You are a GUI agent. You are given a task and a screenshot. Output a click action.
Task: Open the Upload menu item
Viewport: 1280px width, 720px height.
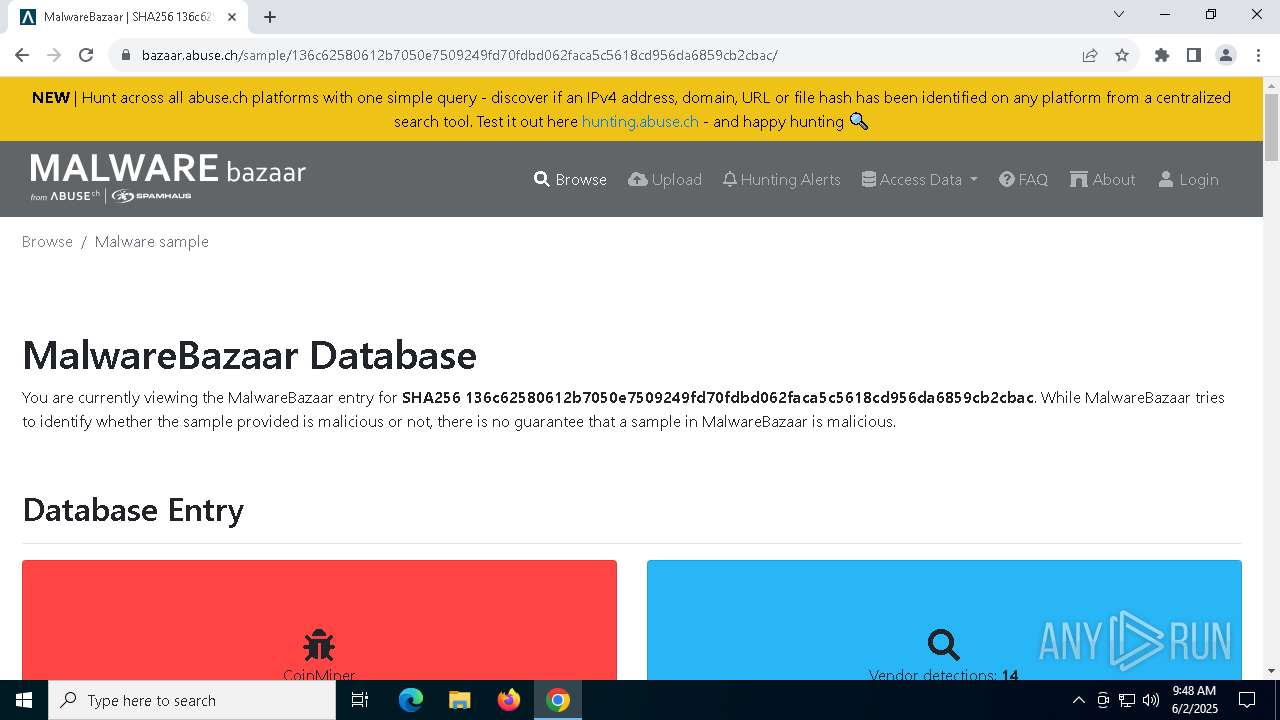[665, 179]
